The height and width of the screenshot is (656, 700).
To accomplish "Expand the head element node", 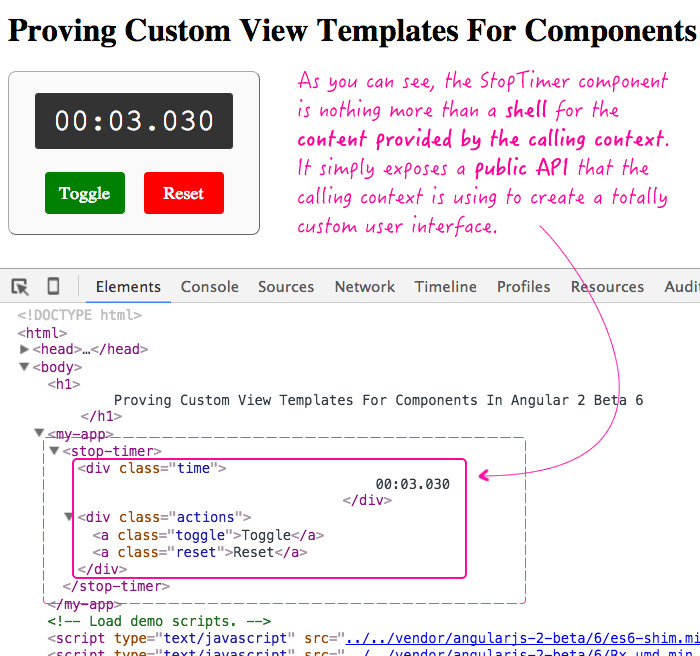I will pos(25,349).
